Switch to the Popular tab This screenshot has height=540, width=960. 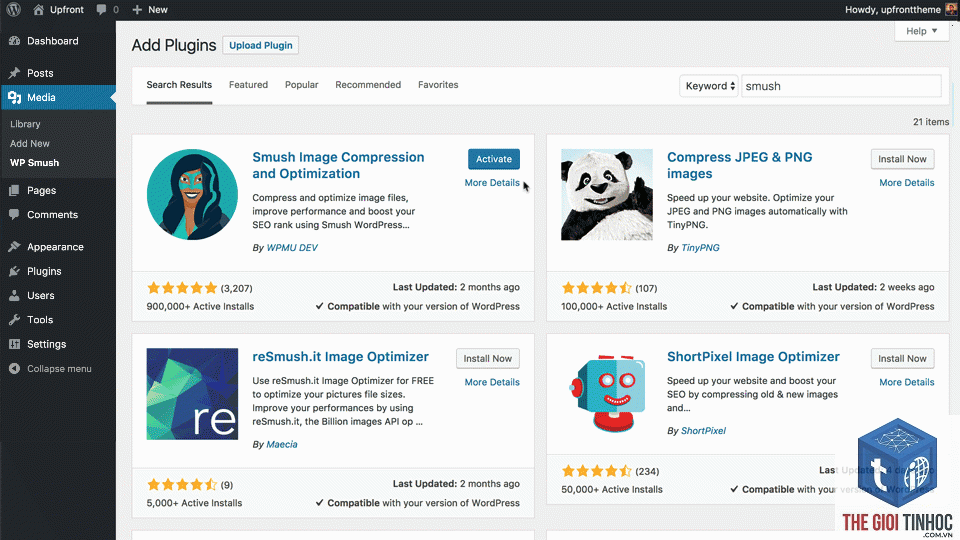(x=301, y=85)
